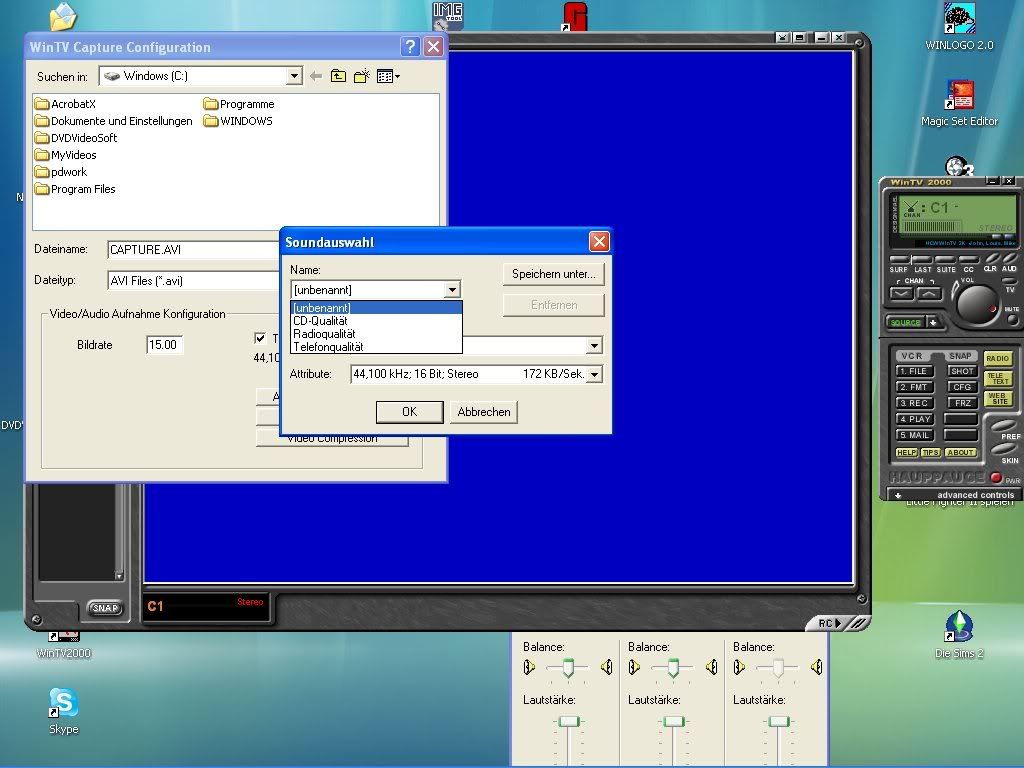Screen dimensions: 1024x768
Task: Click the 4. PLAY button on remote
Action: point(914,419)
